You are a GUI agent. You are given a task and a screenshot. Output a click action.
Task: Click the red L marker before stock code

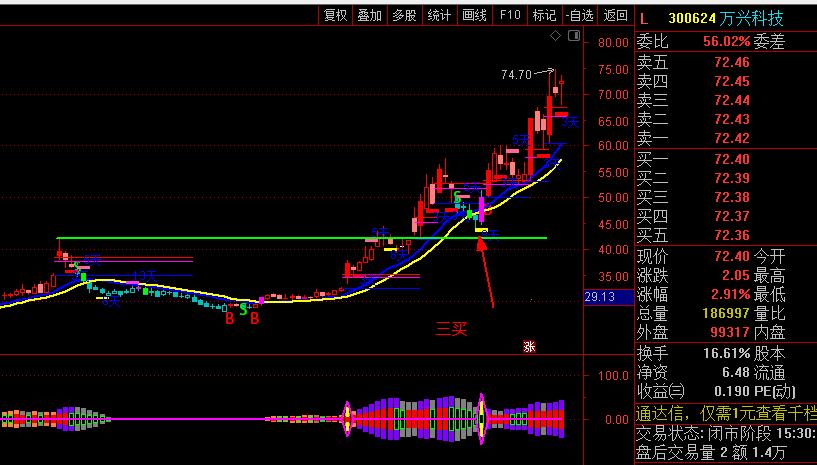644,19
